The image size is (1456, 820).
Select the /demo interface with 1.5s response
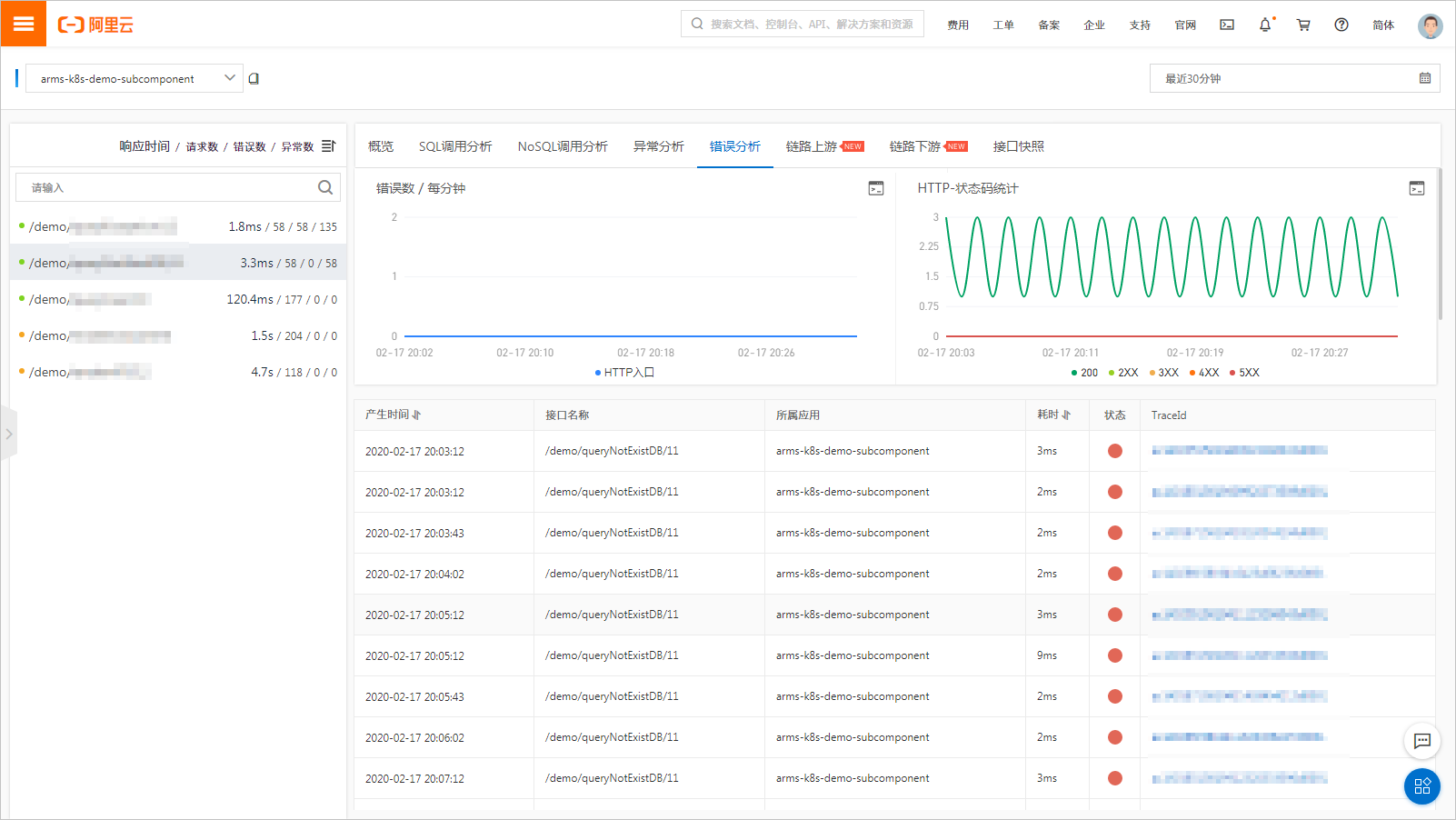[178, 335]
